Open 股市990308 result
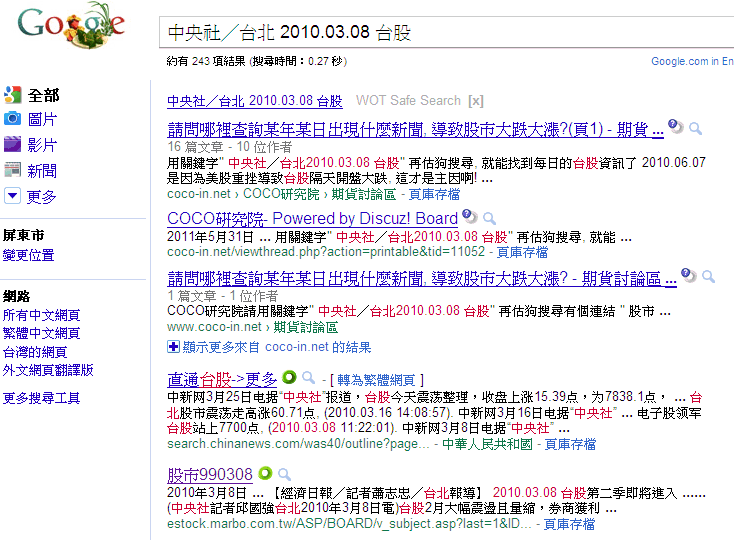The height and width of the screenshot is (540, 734). click(x=210, y=475)
